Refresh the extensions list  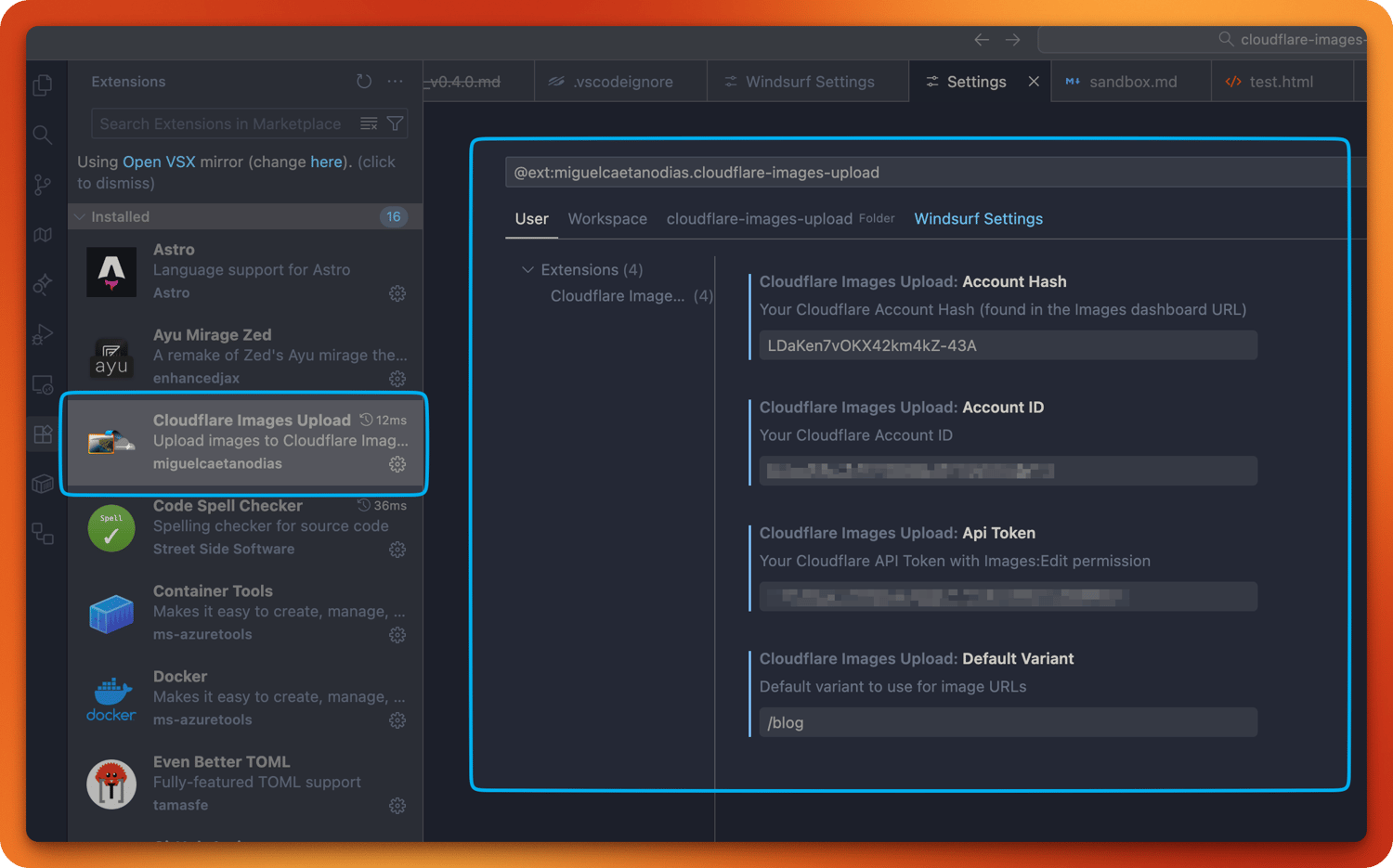364,82
